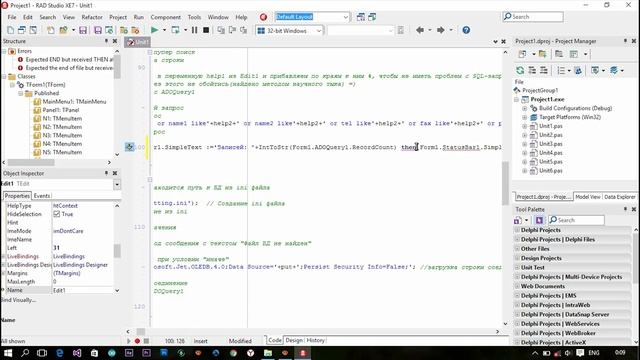Open Run button dropdown arrow
Screen dimensions: 640x360
164,30
